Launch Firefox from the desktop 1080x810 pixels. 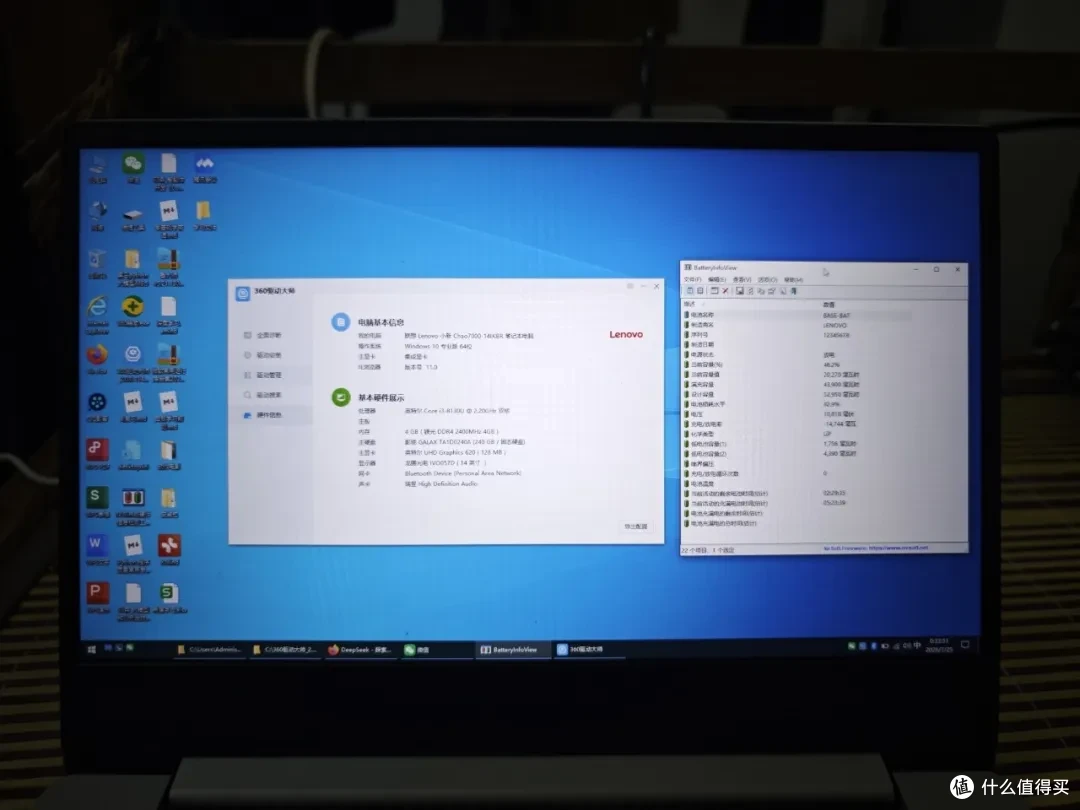(x=97, y=359)
